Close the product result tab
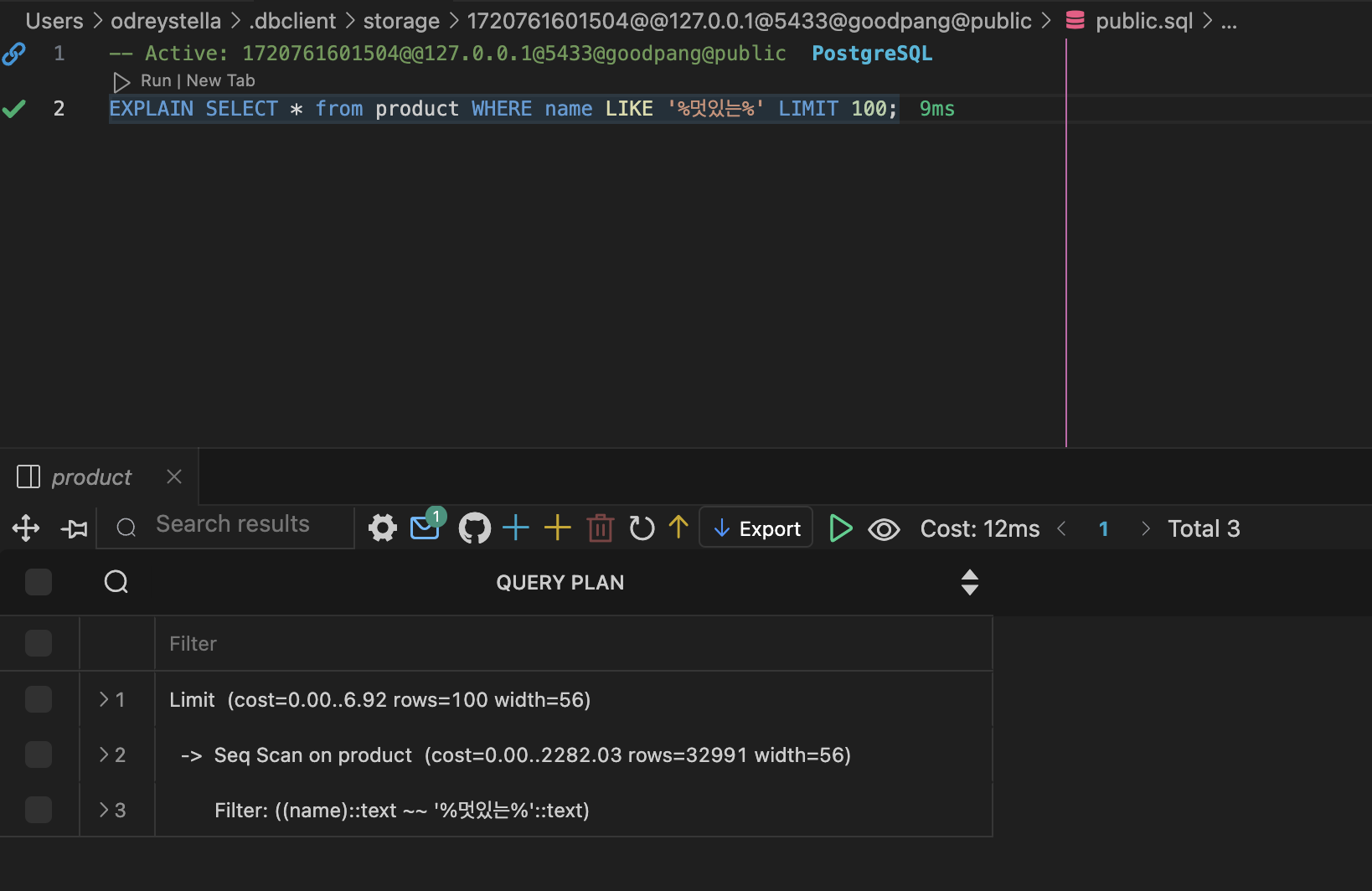The width and height of the screenshot is (1372, 891). [x=174, y=476]
